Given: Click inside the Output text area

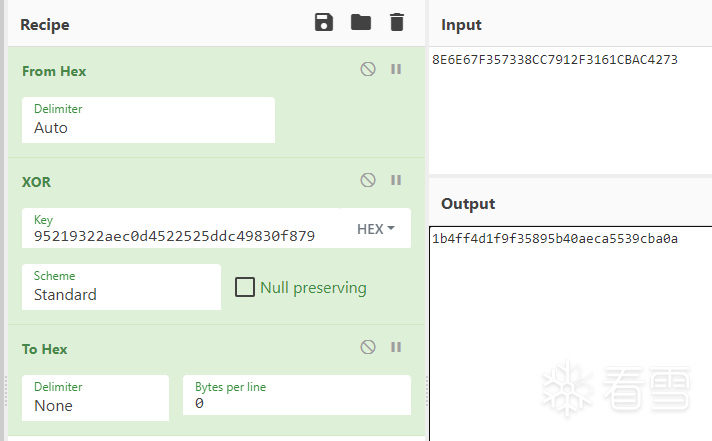Looking at the screenshot, I should coord(570,333).
